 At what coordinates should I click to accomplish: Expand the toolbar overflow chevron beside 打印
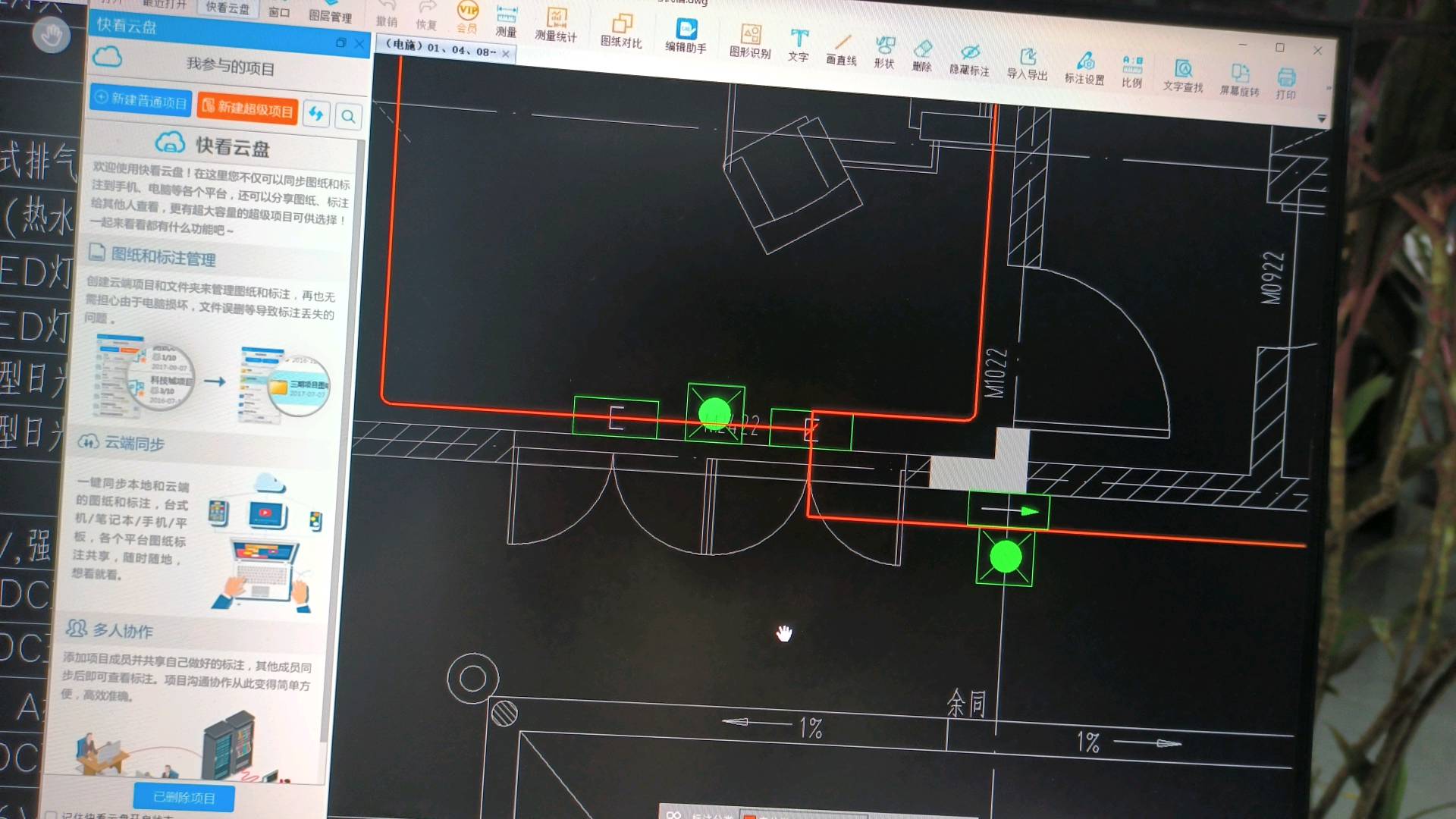(1328, 89)
